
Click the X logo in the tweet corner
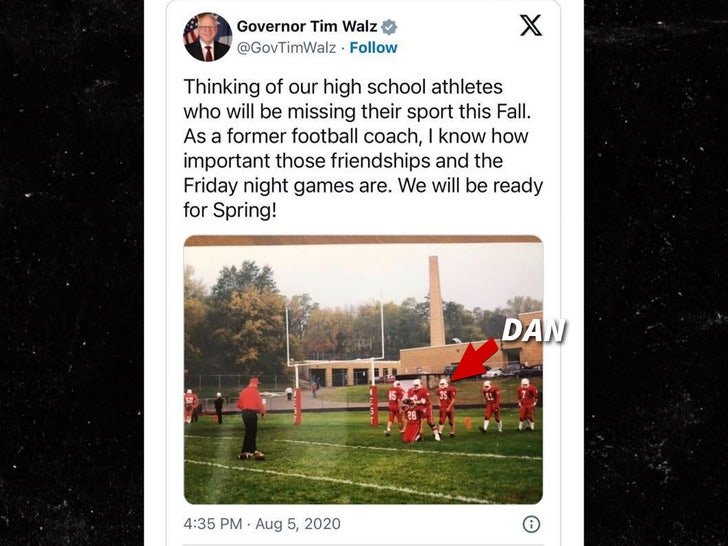click(x=531, y=25)
